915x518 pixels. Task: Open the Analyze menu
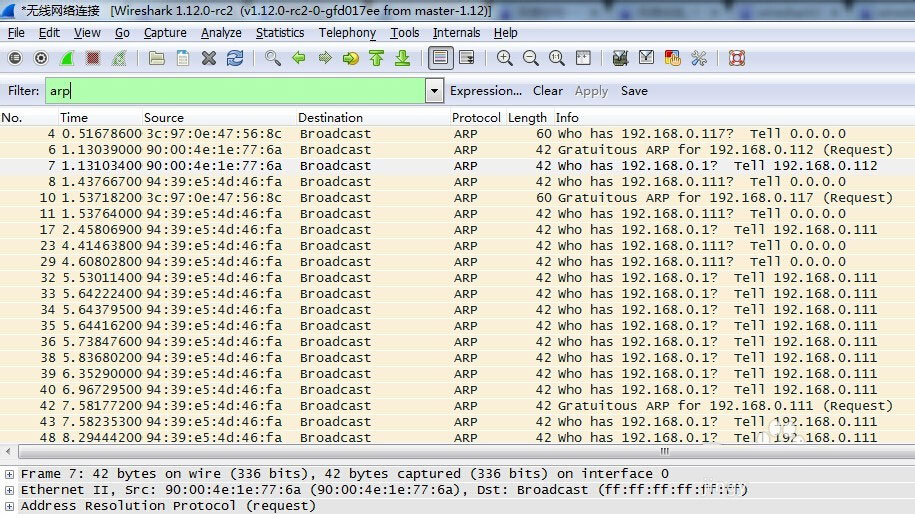click(x=221, y=33)
